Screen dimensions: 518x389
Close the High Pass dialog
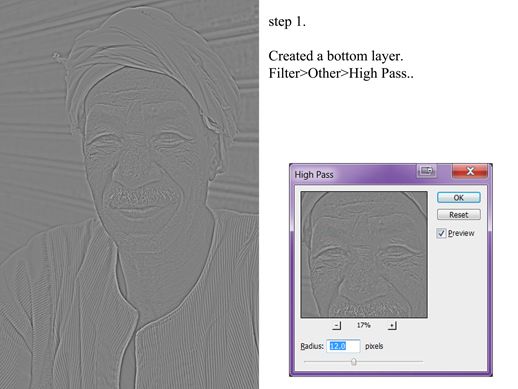(x=470, y=171)
